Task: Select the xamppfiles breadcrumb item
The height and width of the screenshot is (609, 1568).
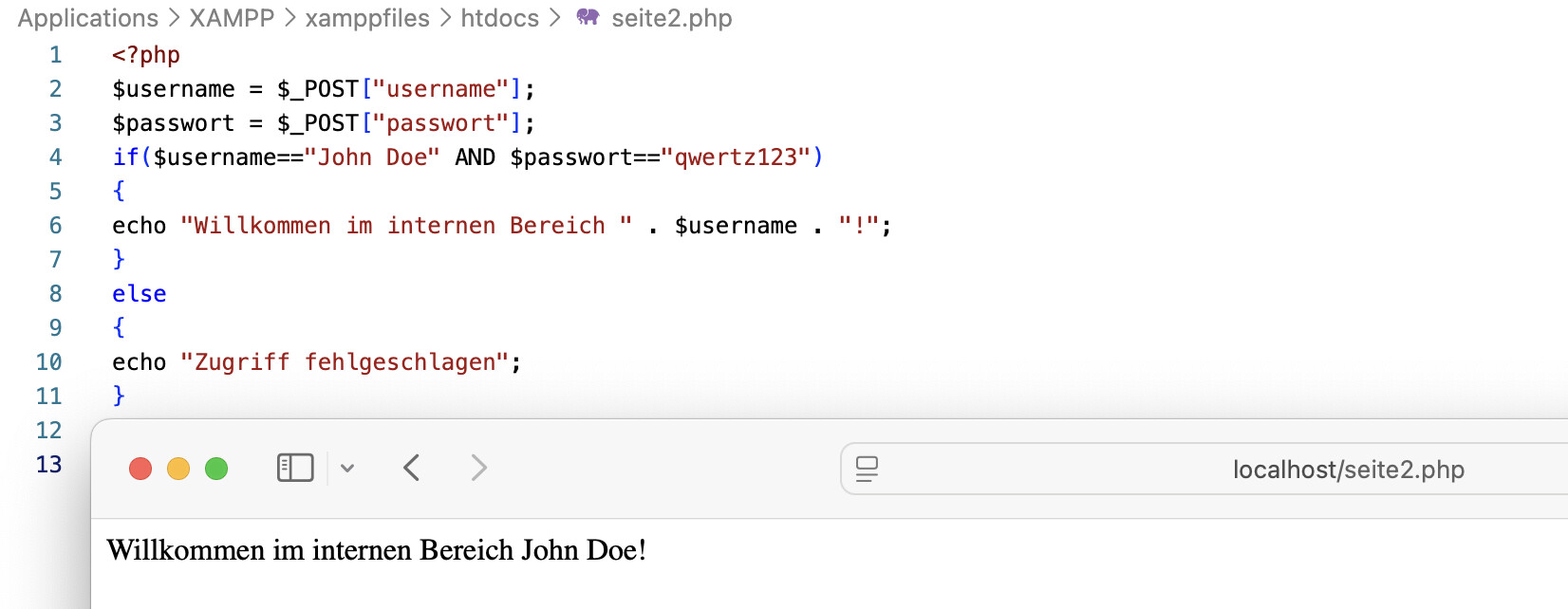Action: coord(367,18)
